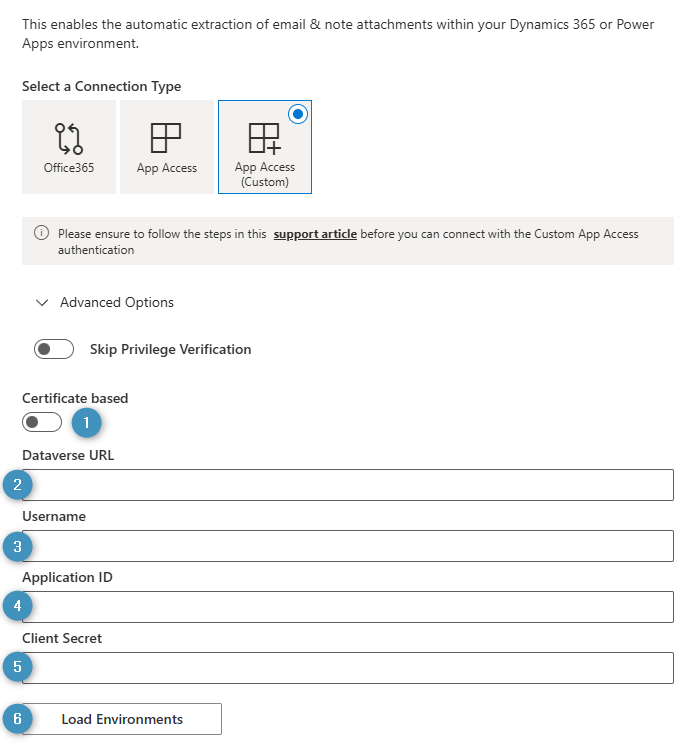Collapse the Advanced Options chevron

pos(42,302)
